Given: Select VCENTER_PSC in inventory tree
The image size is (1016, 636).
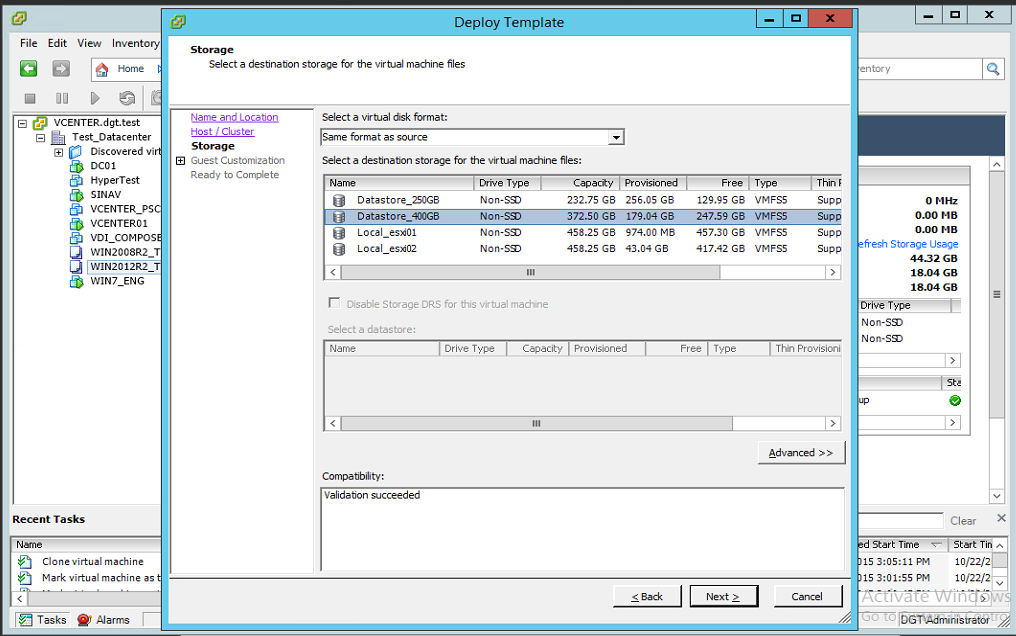Looking at the screenshot, I should pyautogui.click(x=125, y=209).
